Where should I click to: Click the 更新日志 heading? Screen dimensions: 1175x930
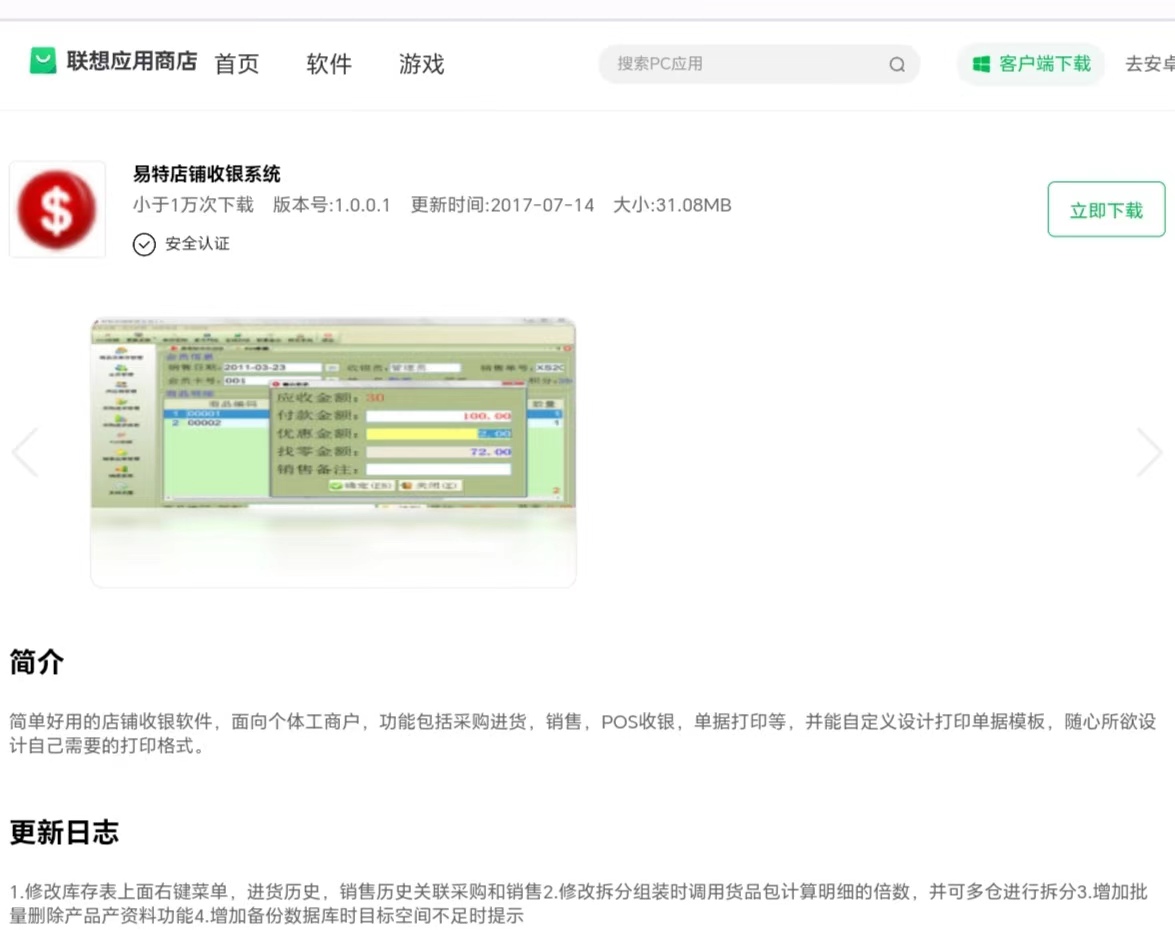64,833
